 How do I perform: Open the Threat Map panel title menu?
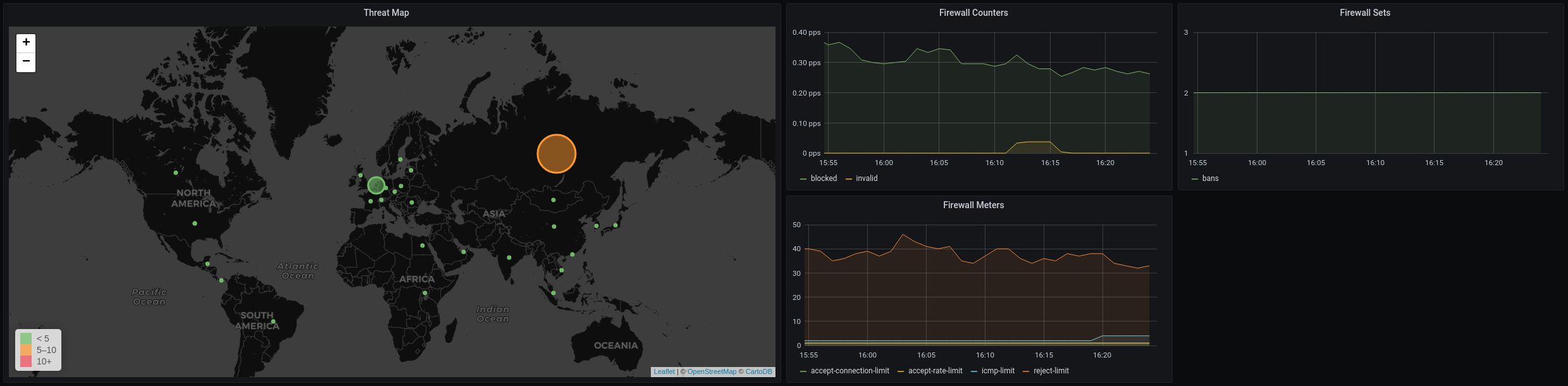pyautogui.click(x=386, y=13)
